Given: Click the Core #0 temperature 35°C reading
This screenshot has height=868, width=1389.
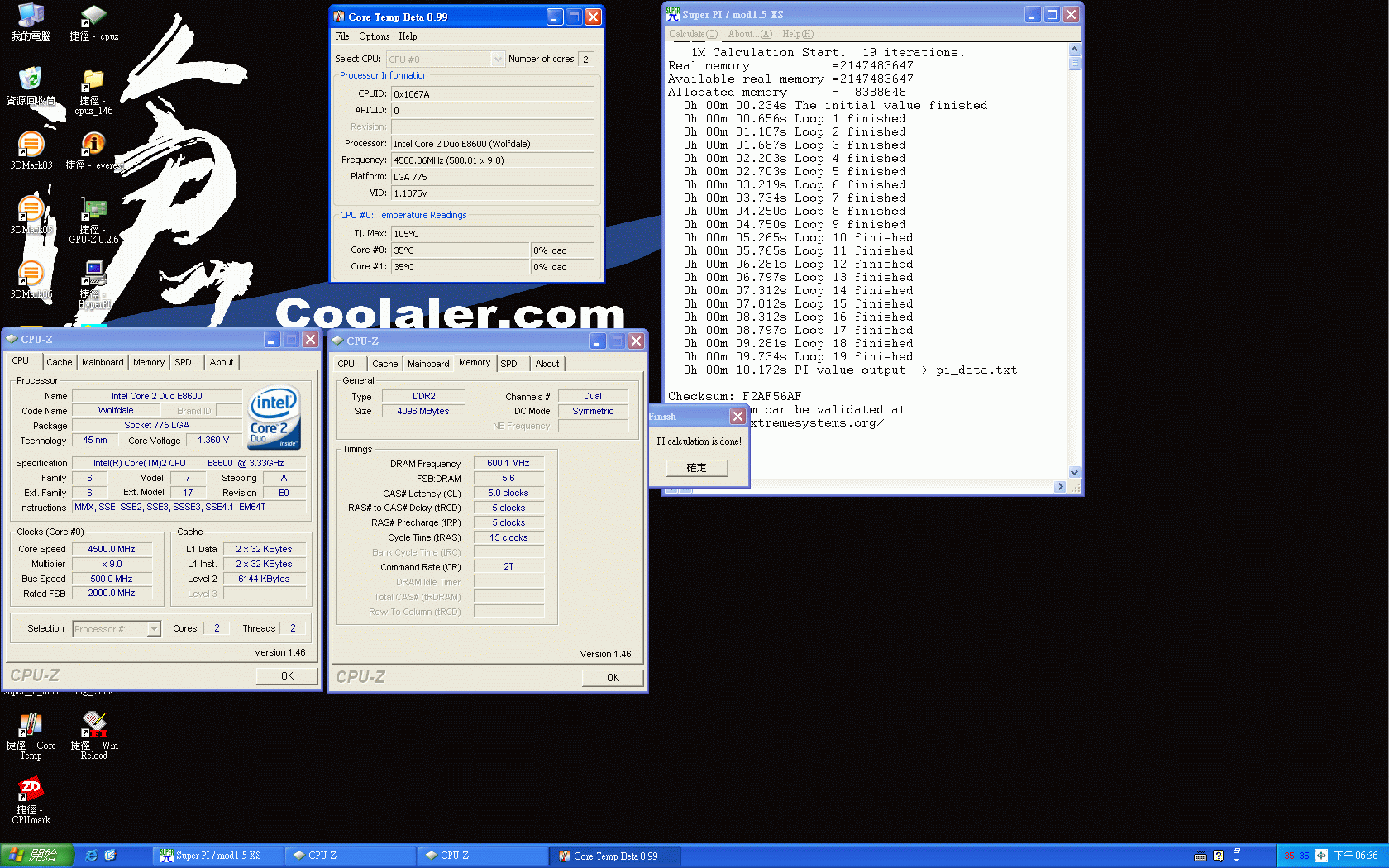Looking at the screenshot, I should (460, 250).
